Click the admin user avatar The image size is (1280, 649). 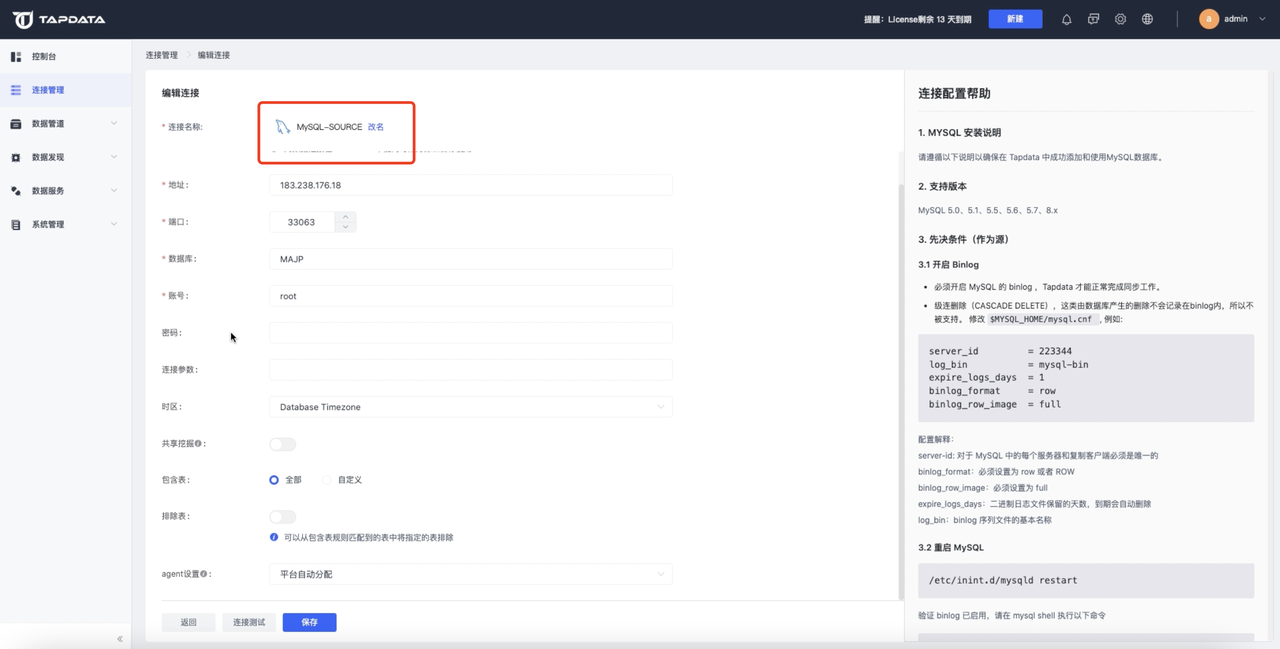click(x=1209, y=19)
